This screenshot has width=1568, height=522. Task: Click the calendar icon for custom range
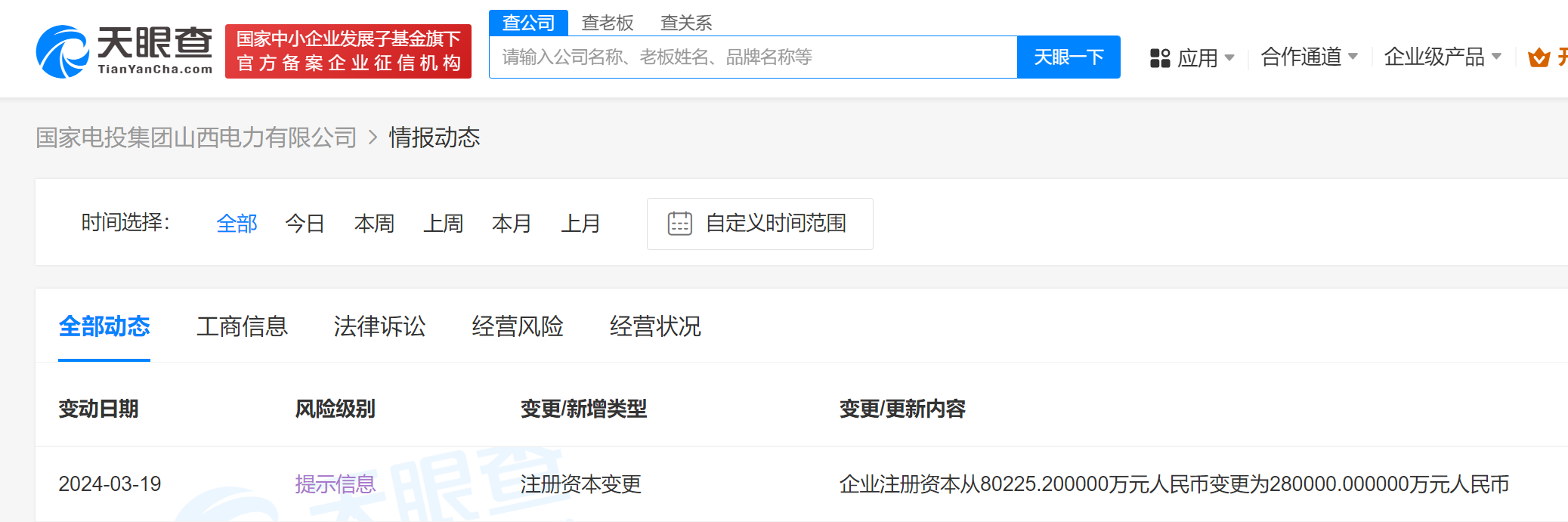pyautogui.click(x=679, y=224)
